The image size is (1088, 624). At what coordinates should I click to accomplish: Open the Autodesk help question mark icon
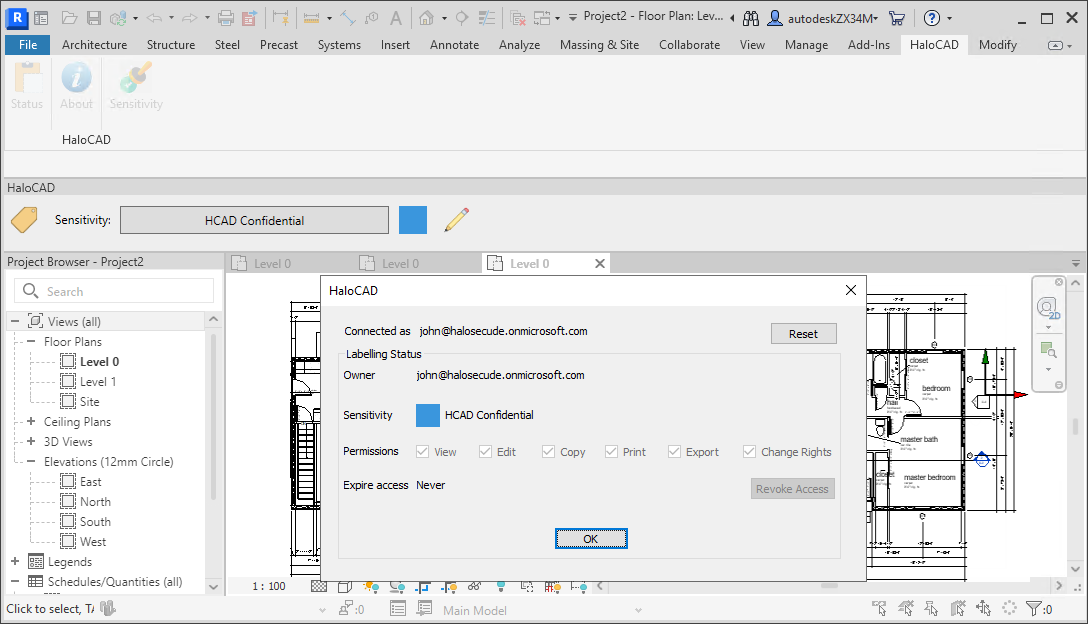tap(931, 18)
